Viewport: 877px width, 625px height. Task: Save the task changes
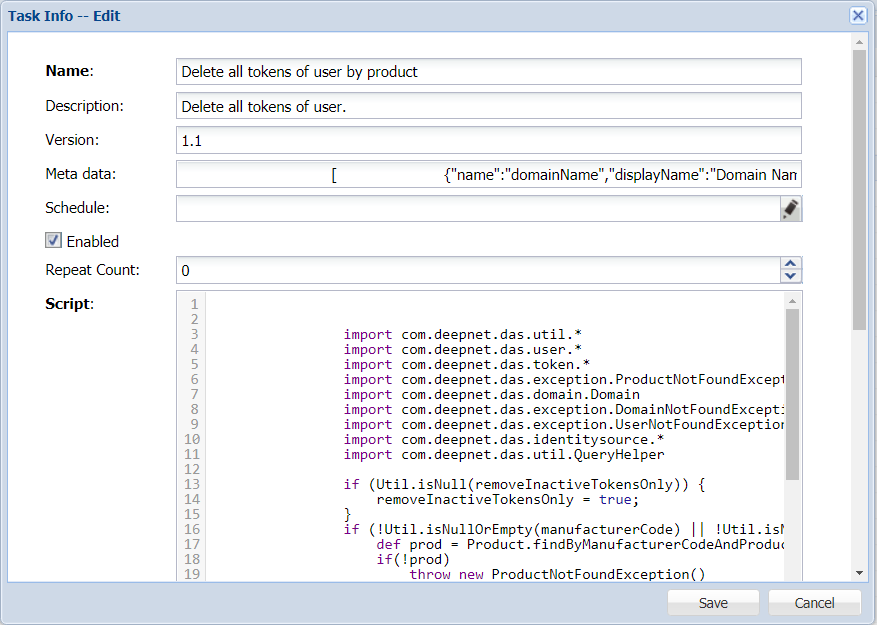(x=713, y=603)
